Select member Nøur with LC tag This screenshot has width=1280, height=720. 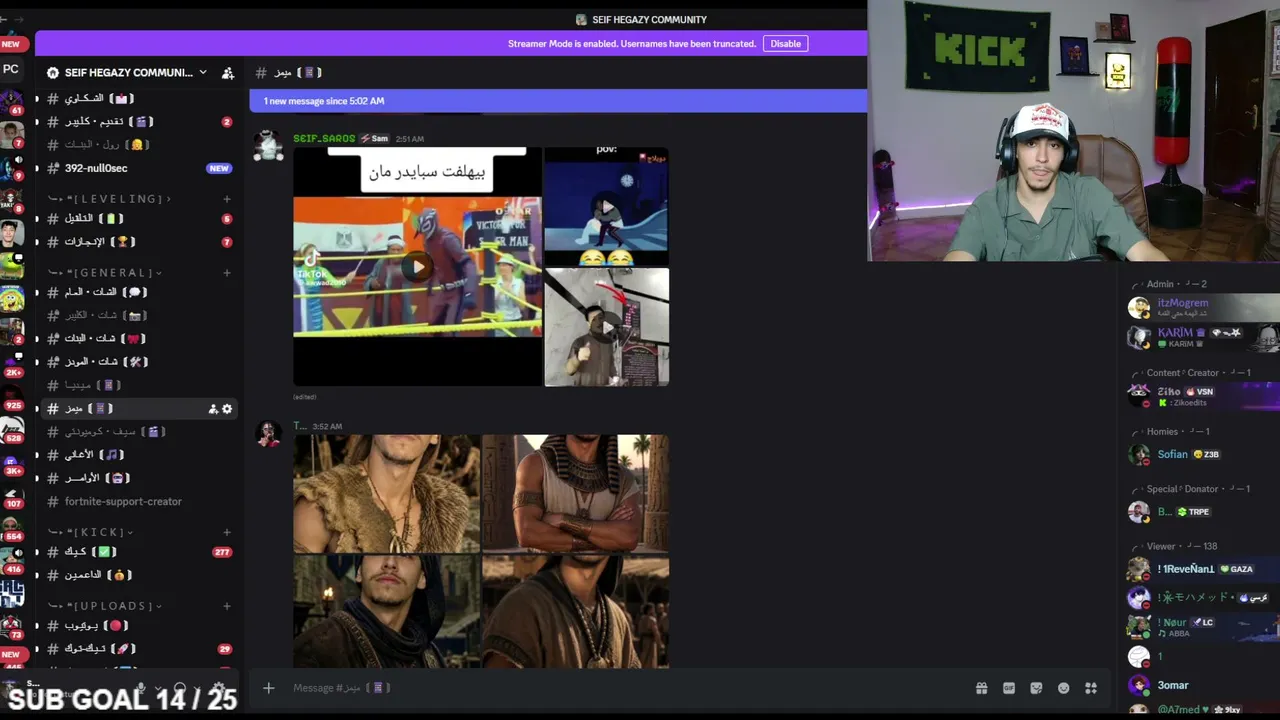click(x=1203, y=627)
